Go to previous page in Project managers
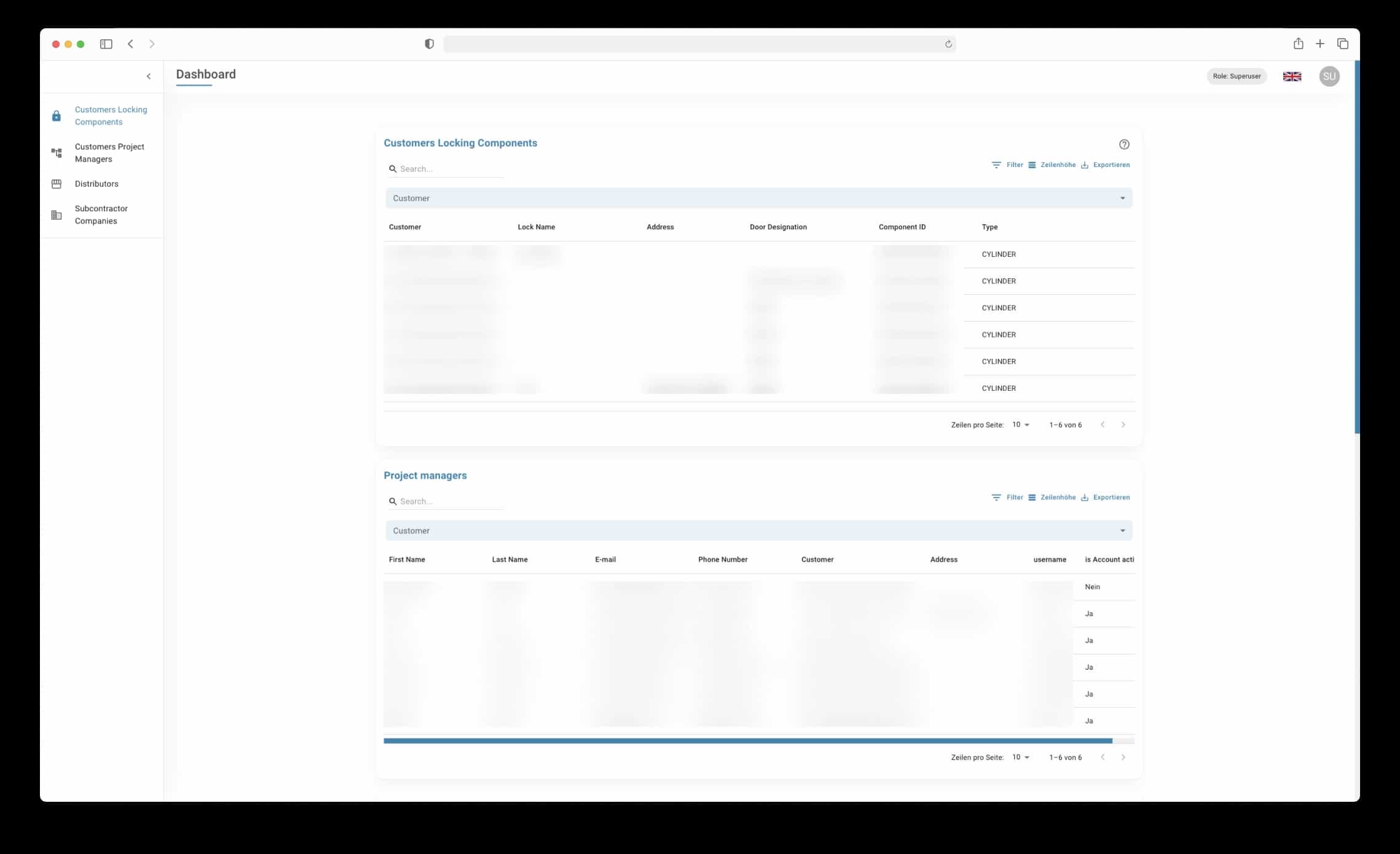 (1103, 757)
